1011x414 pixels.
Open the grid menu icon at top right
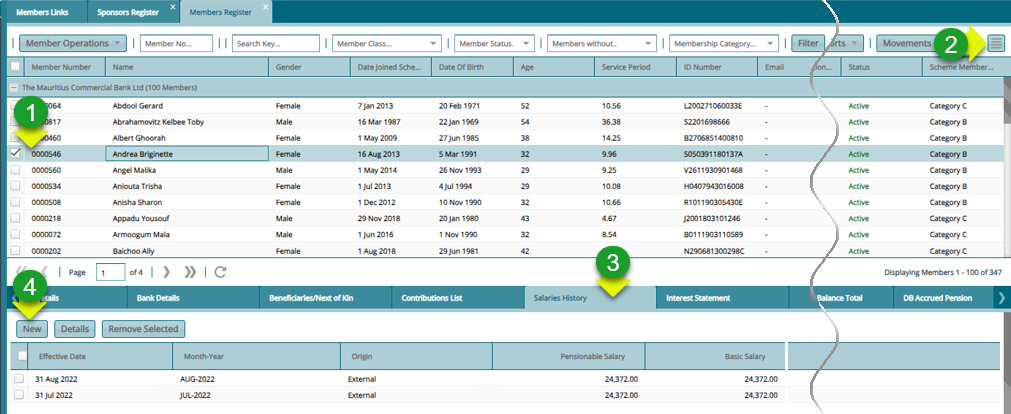pyautogui.click(x=995, y=43)
